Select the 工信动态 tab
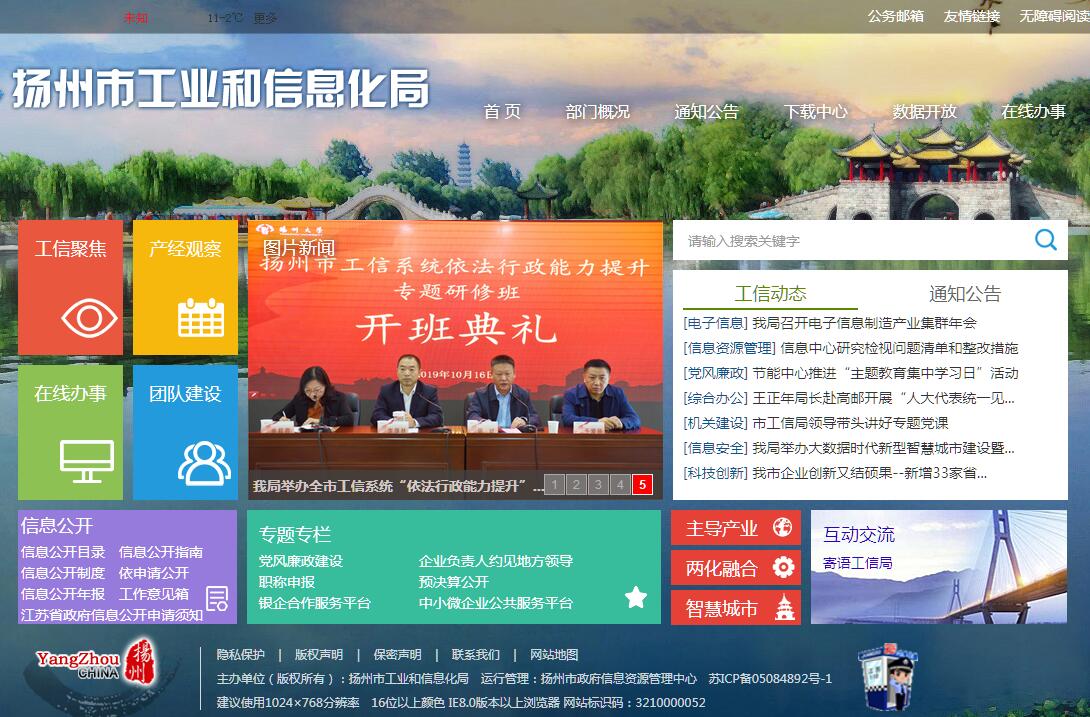The width and height of the screenshot is (1090, 717). click(770, 294)
